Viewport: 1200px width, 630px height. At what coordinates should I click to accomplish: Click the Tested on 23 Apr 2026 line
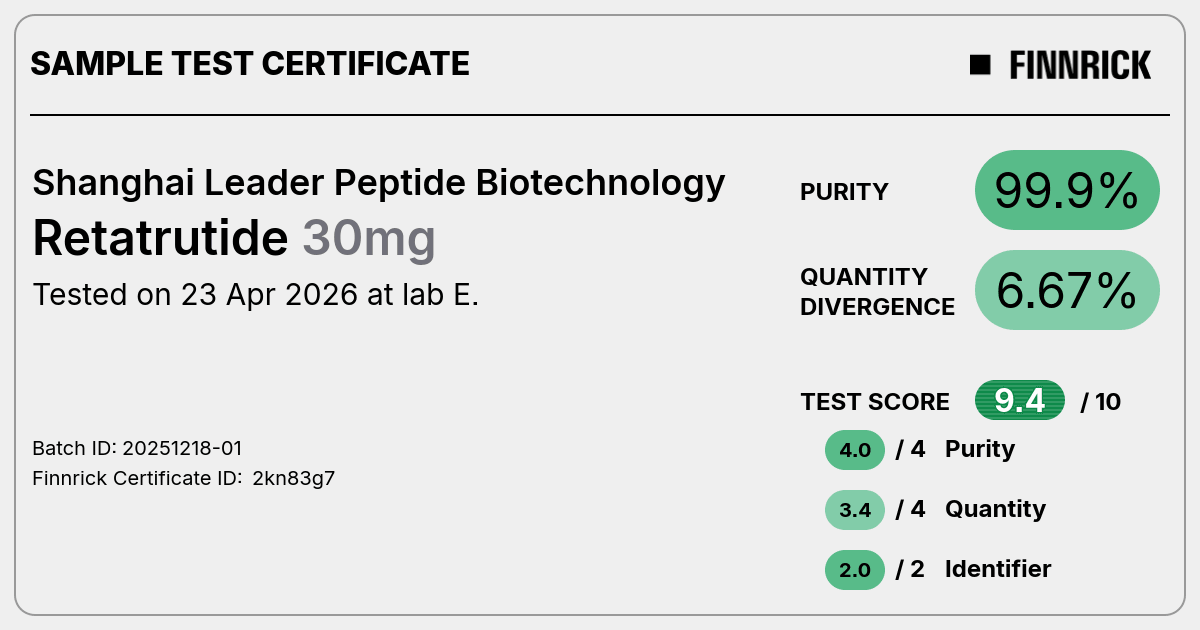click(x=256, y=295)
